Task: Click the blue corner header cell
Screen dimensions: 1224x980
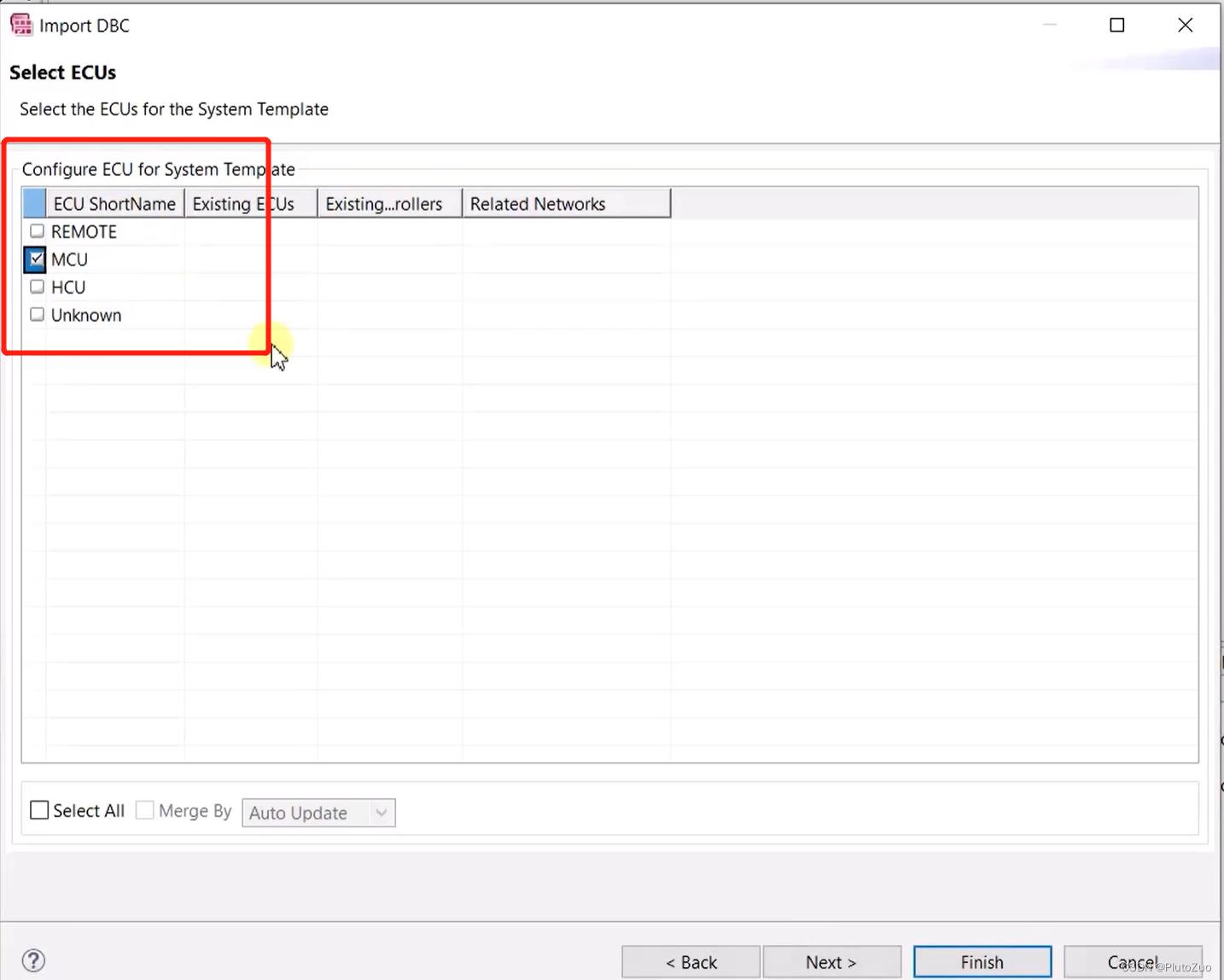Action: click(34, 204)
